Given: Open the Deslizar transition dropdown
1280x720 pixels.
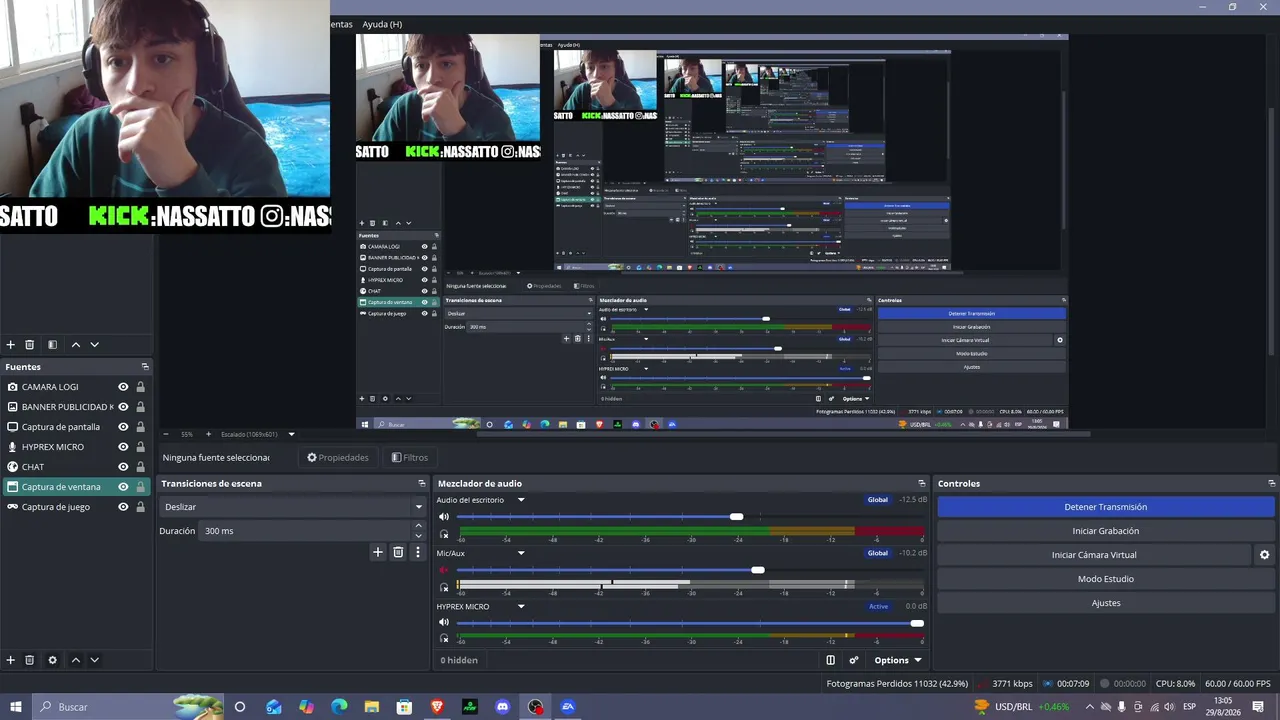Looking at the screenshot, I should click(292, 507).
